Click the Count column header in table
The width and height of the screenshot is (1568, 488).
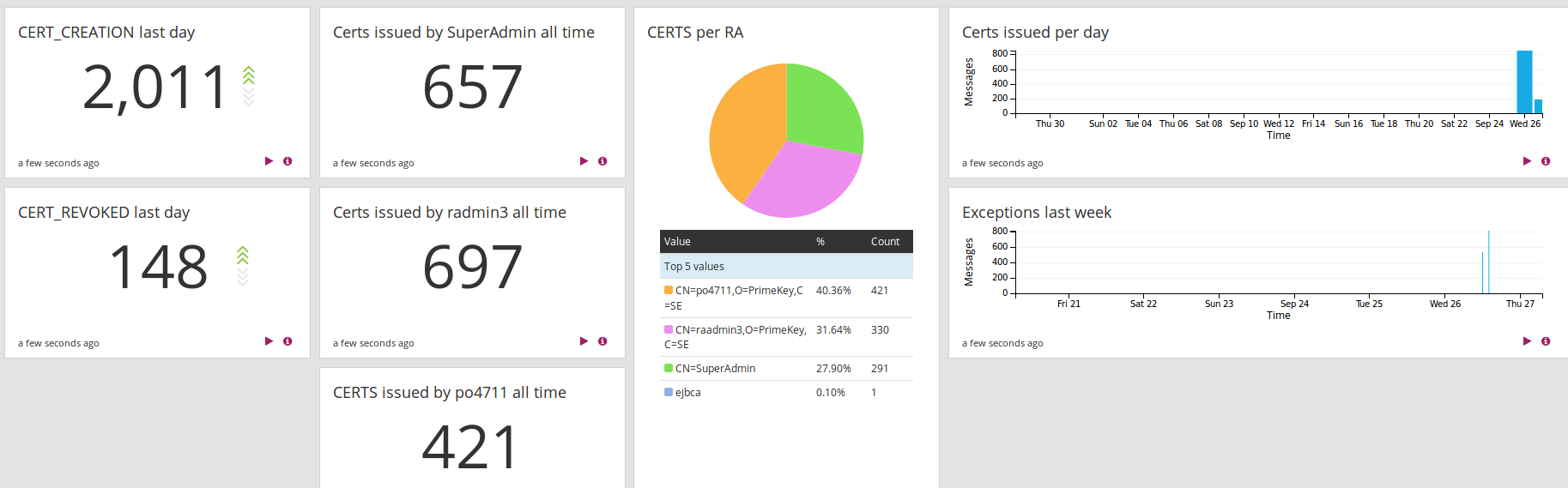pos(885,242)
